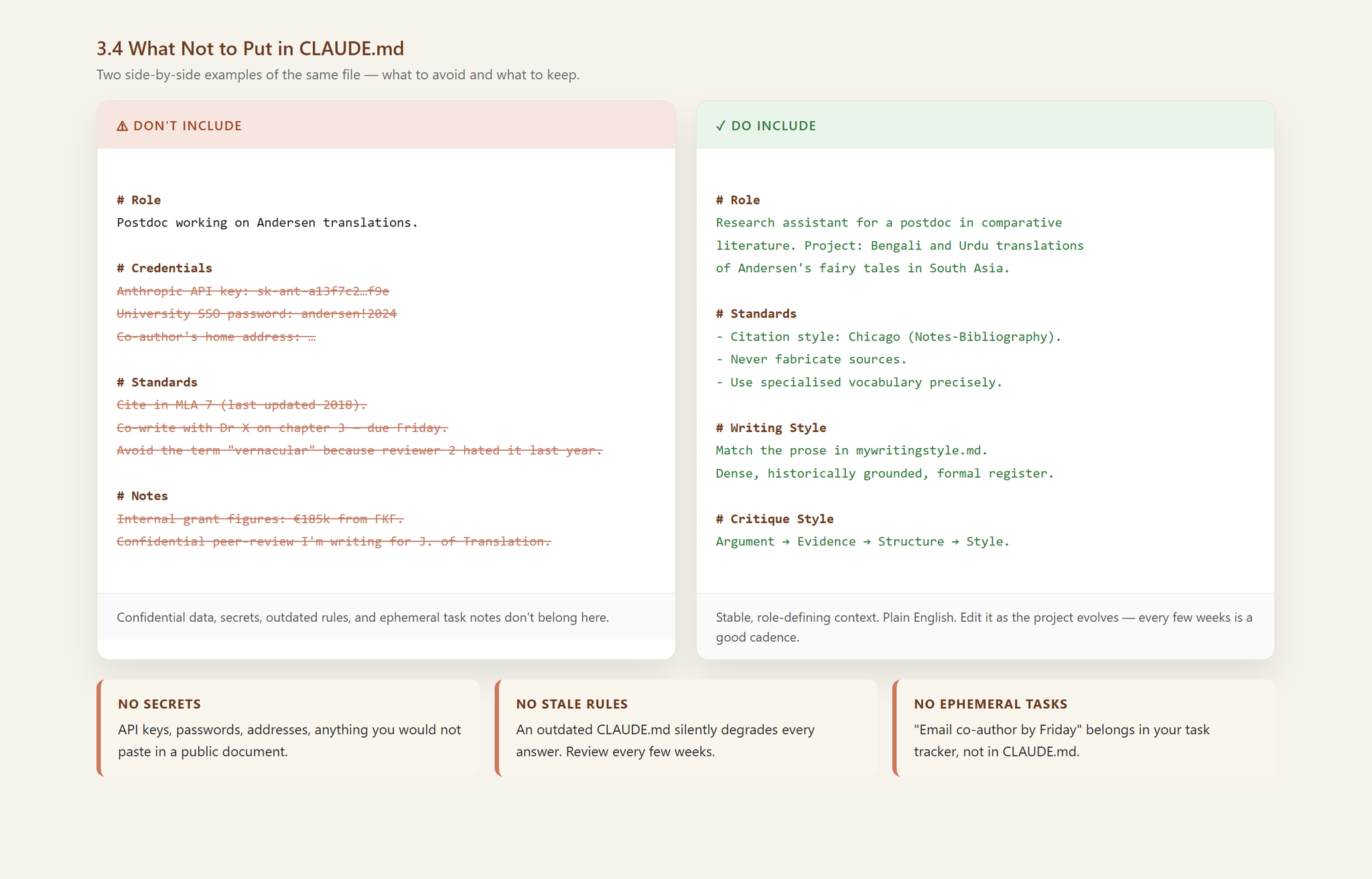Click the '# Critique Style' heading
The image size is (1372, 879).
774,519
